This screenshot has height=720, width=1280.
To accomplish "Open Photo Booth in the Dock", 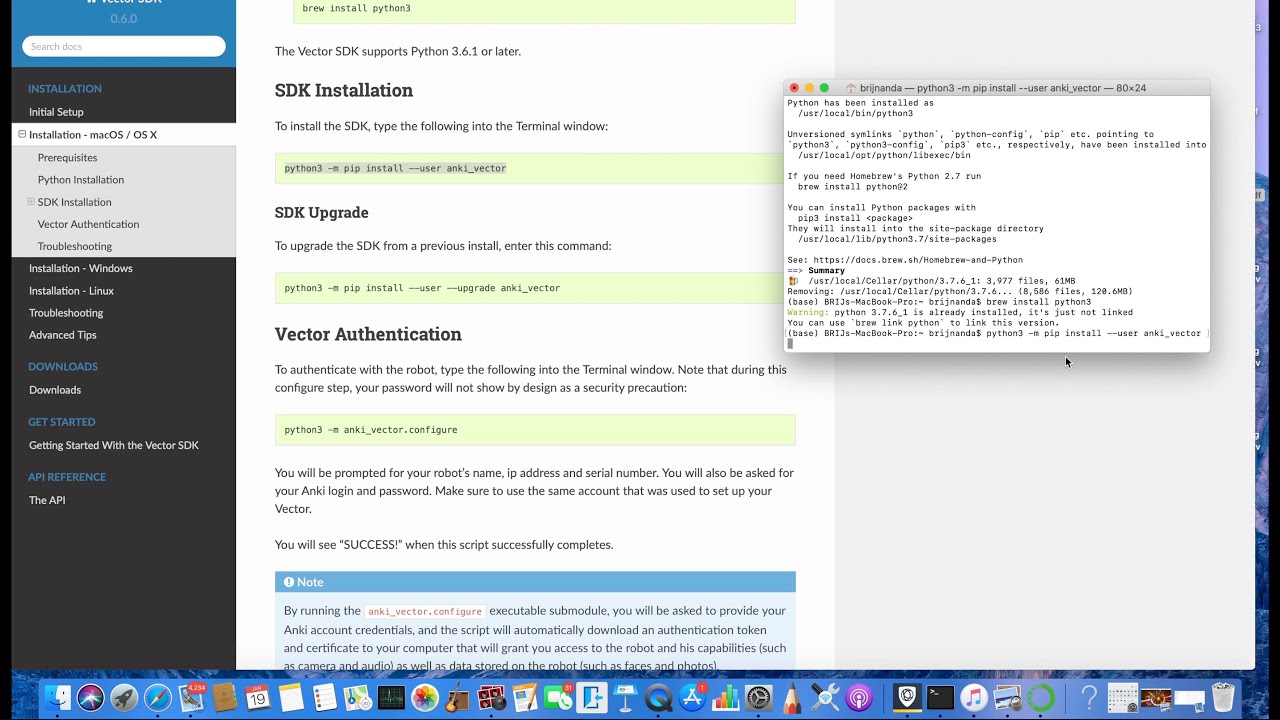I will [x=491, y=697].
